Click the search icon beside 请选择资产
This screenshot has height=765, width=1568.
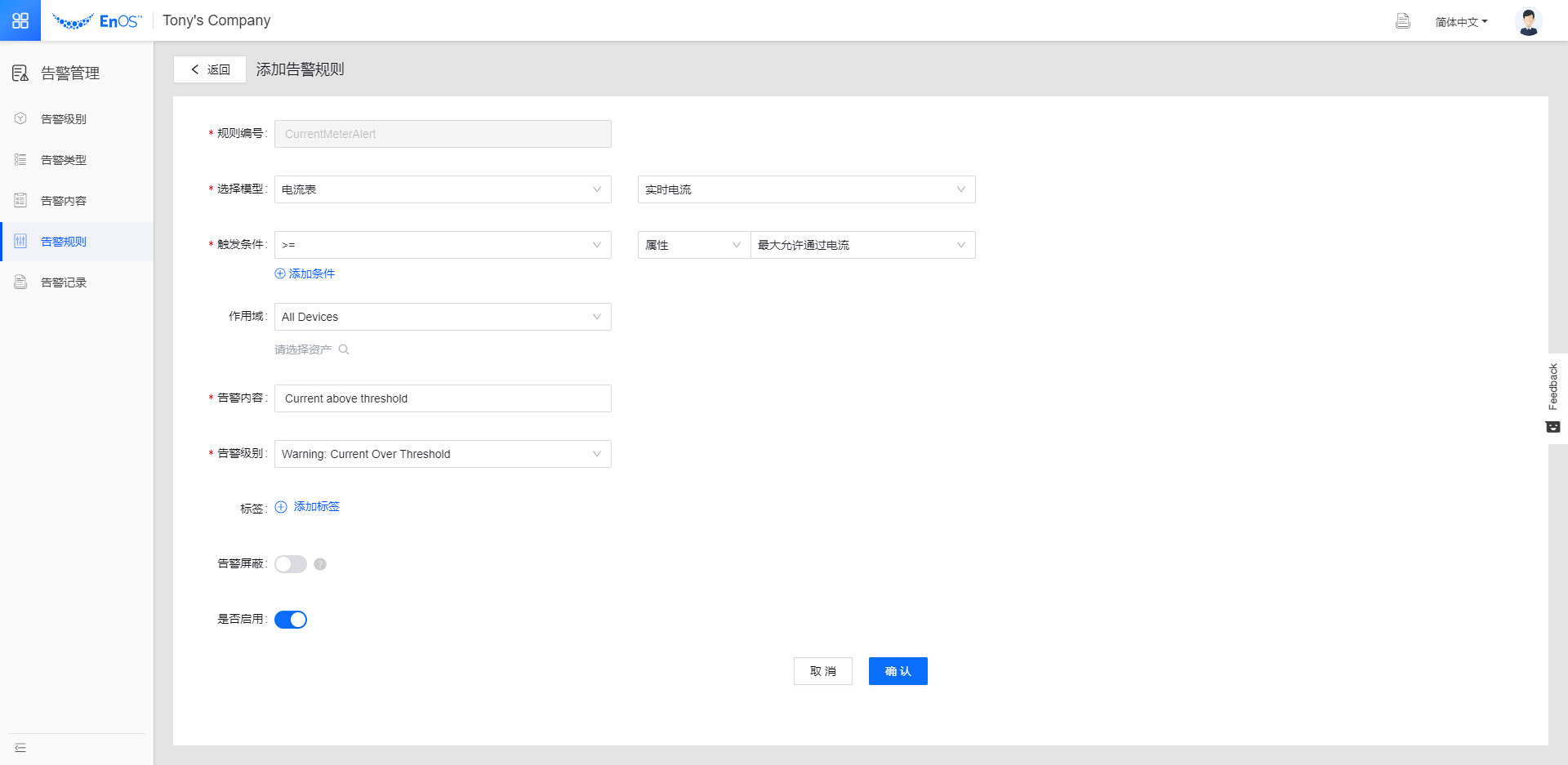344,349
